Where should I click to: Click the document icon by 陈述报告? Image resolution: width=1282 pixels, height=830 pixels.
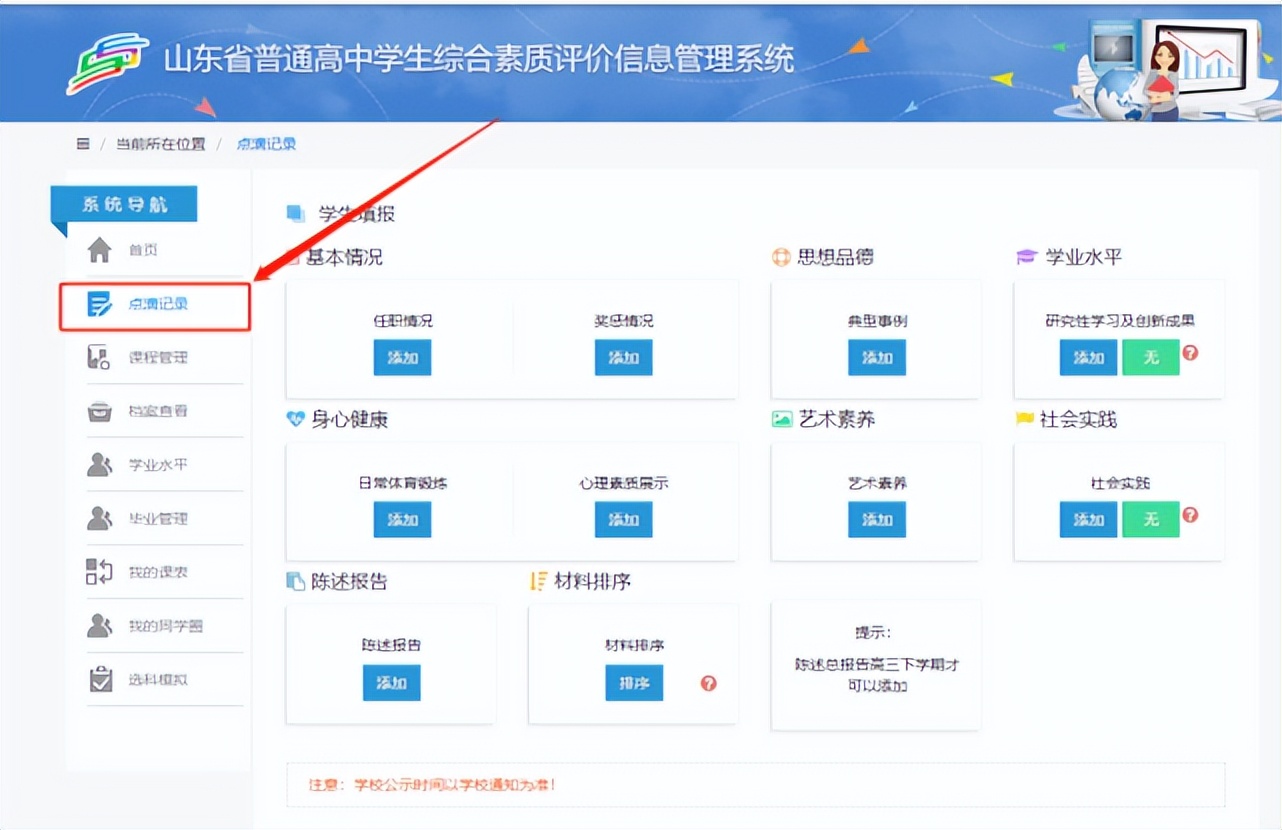[x=295, y=581]
